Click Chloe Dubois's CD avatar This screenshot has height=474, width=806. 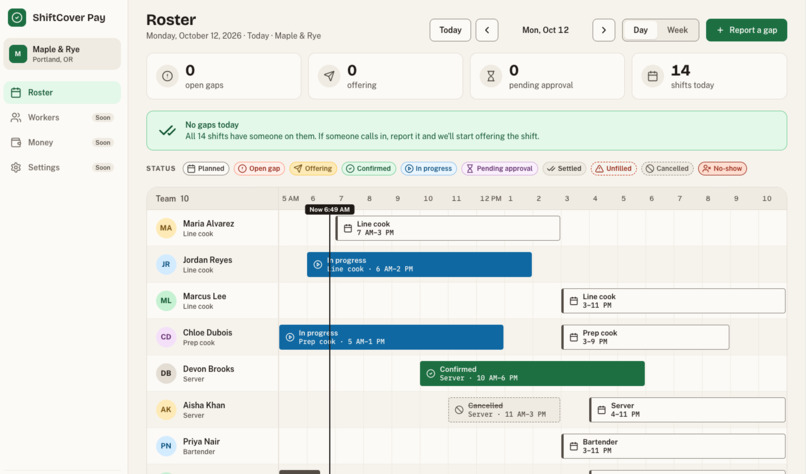click(166, 337)
